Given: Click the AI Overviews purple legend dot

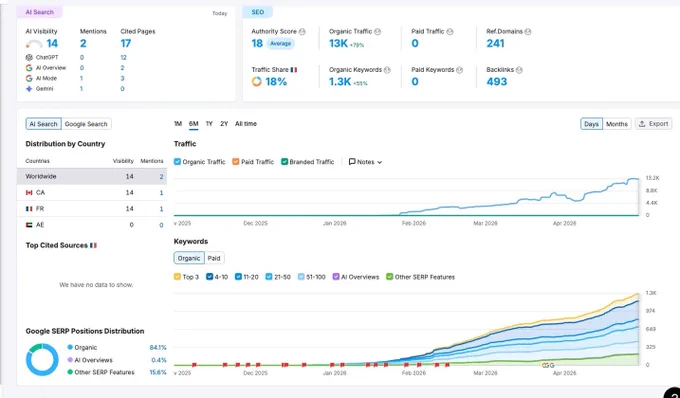Looking at the screenshot, I should click(70, 360).
